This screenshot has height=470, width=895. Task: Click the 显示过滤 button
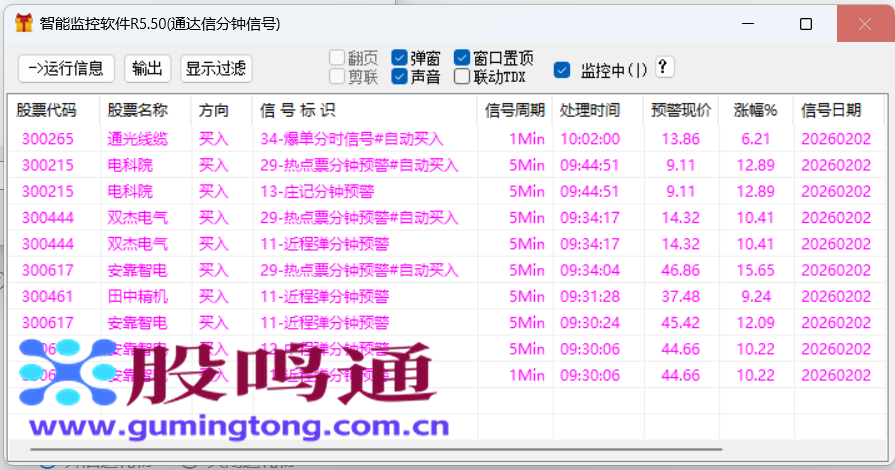[x=216, y=68]
